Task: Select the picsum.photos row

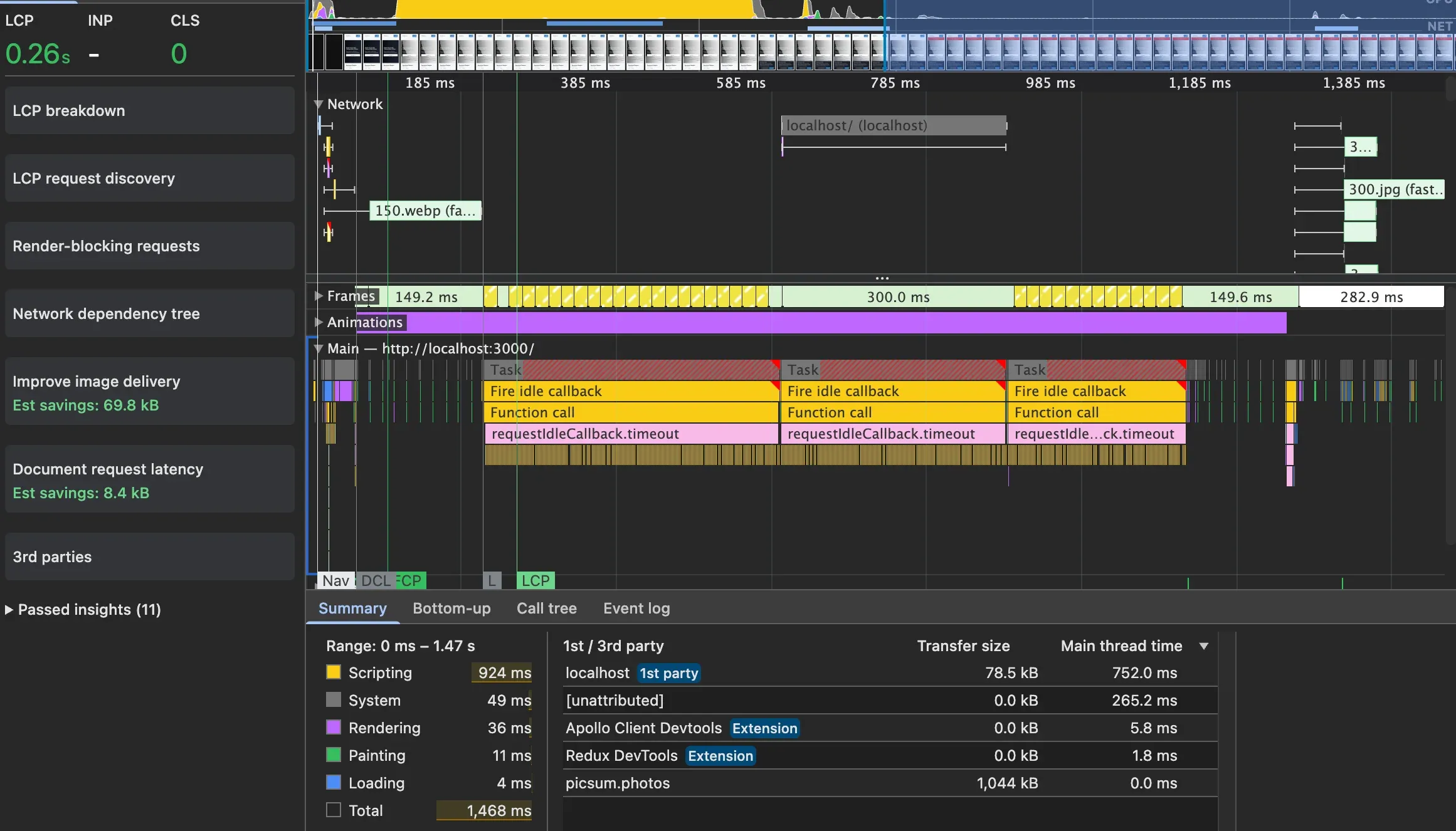Action: (x=890, y=783)
